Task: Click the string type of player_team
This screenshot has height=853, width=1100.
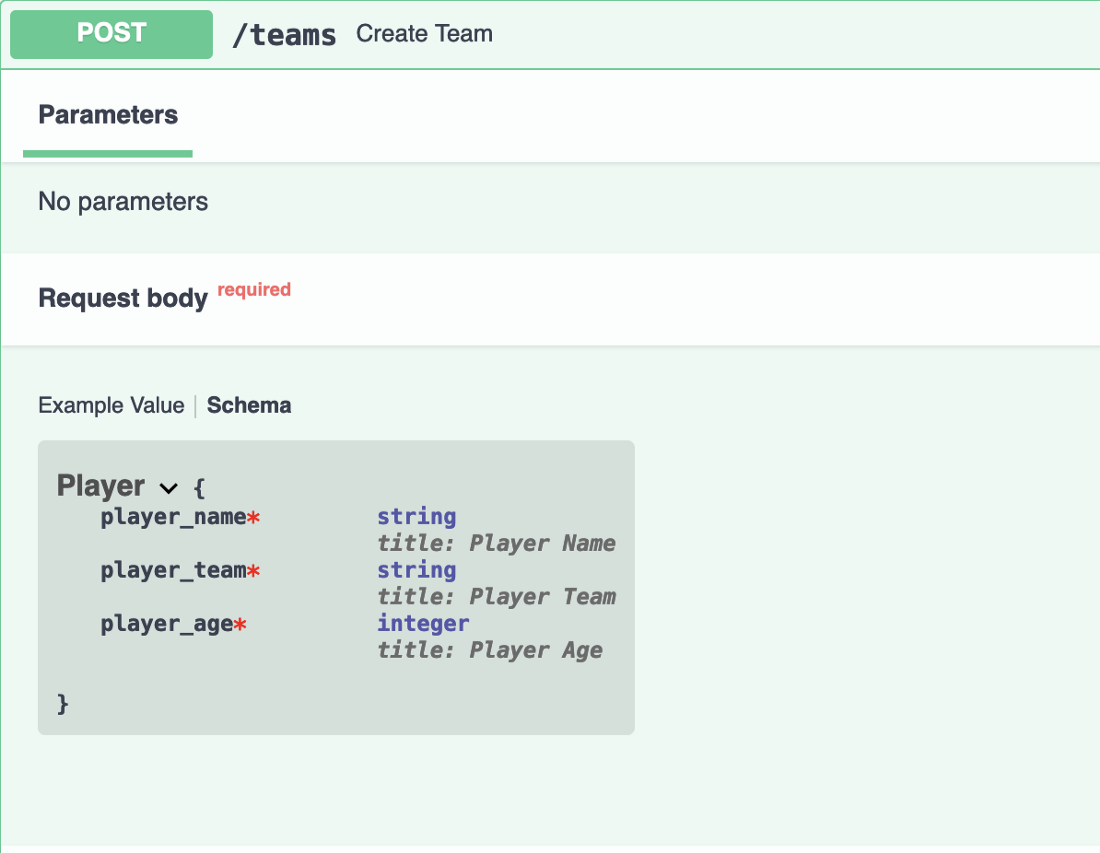Action: click(x=417, y=570)
